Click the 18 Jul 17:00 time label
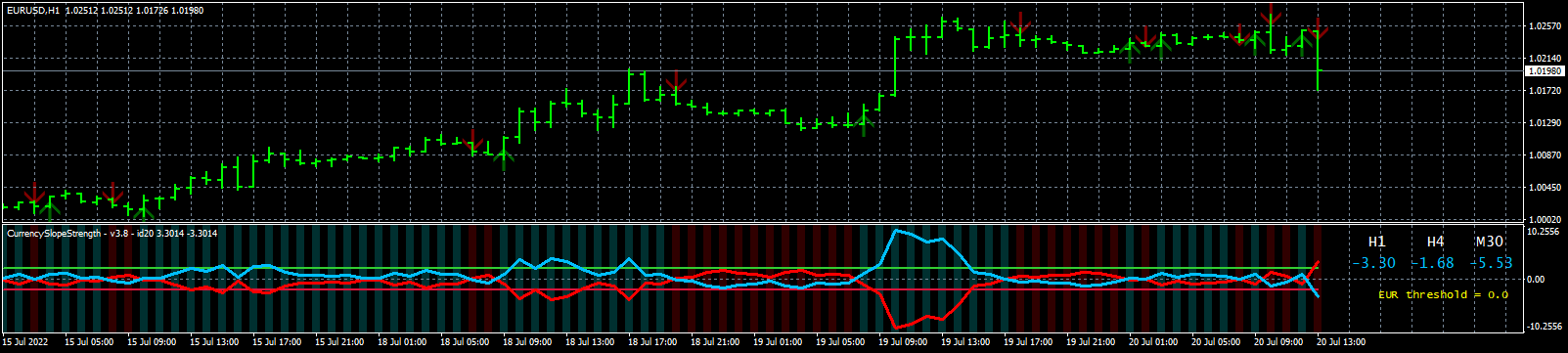Image resolution: width=1568 pixels, height=353 pixels. (x=652, y=342)
